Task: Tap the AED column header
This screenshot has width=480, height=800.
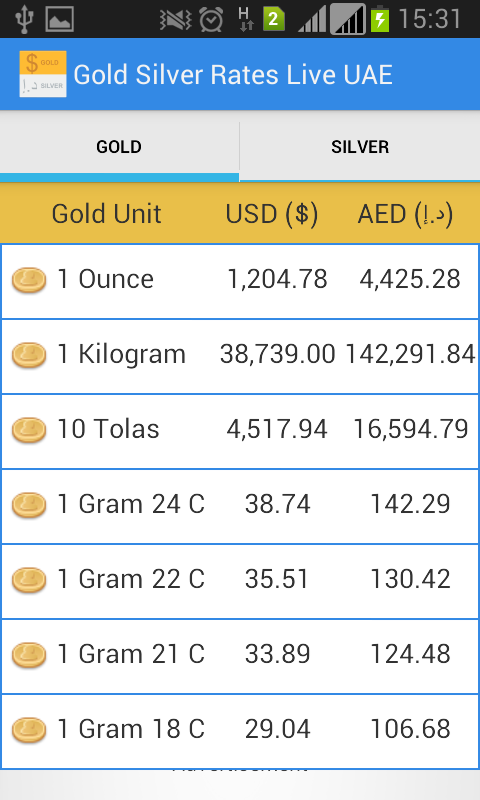Action: 406,213
